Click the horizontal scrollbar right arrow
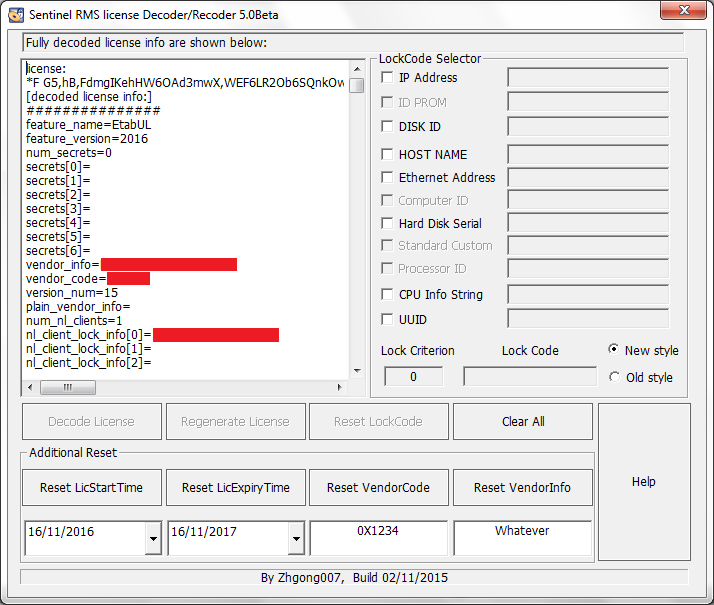 click(339, 387)
